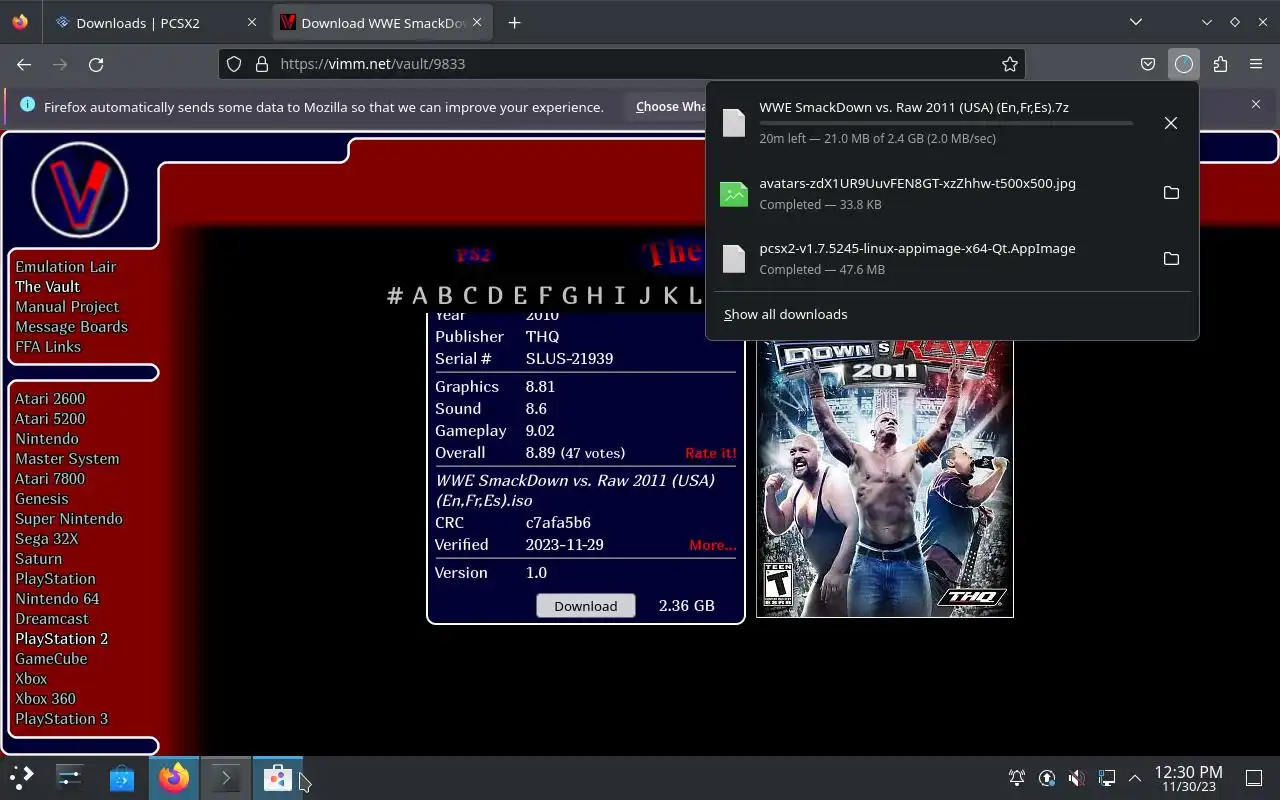Open the system settings taskbar icon

[69, 778]
